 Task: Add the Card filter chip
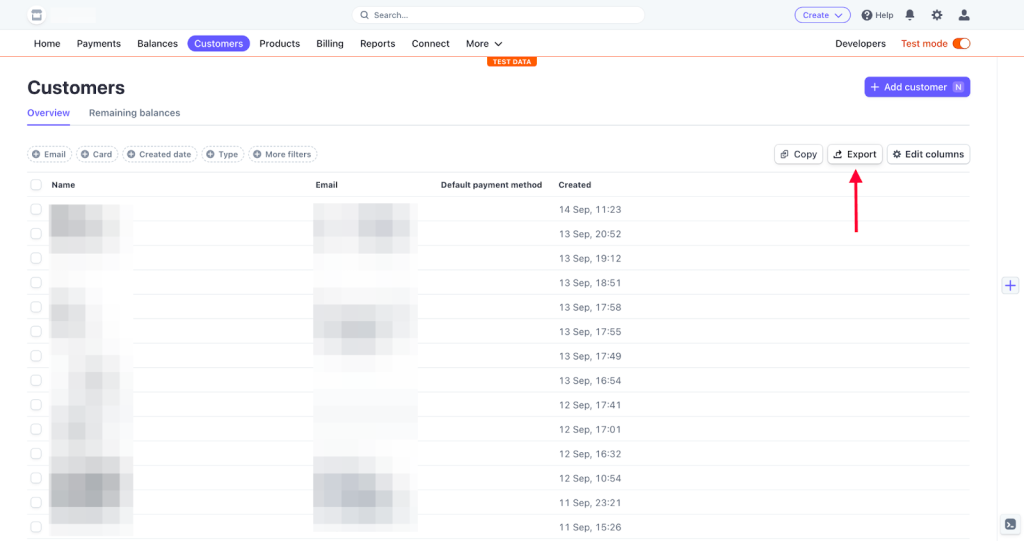[97, 154]
